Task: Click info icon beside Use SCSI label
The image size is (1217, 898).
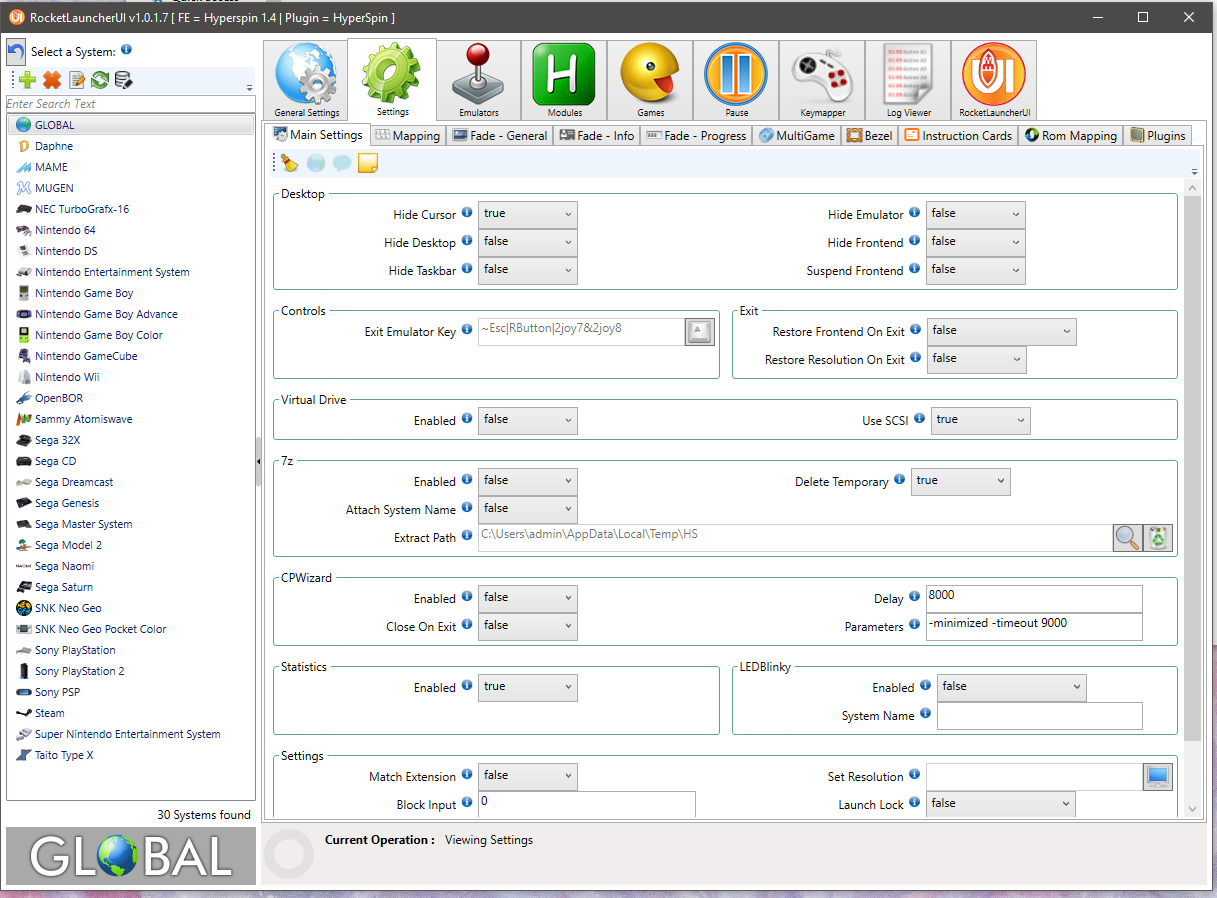Action: pyautogui.click(x=919, y=420)
